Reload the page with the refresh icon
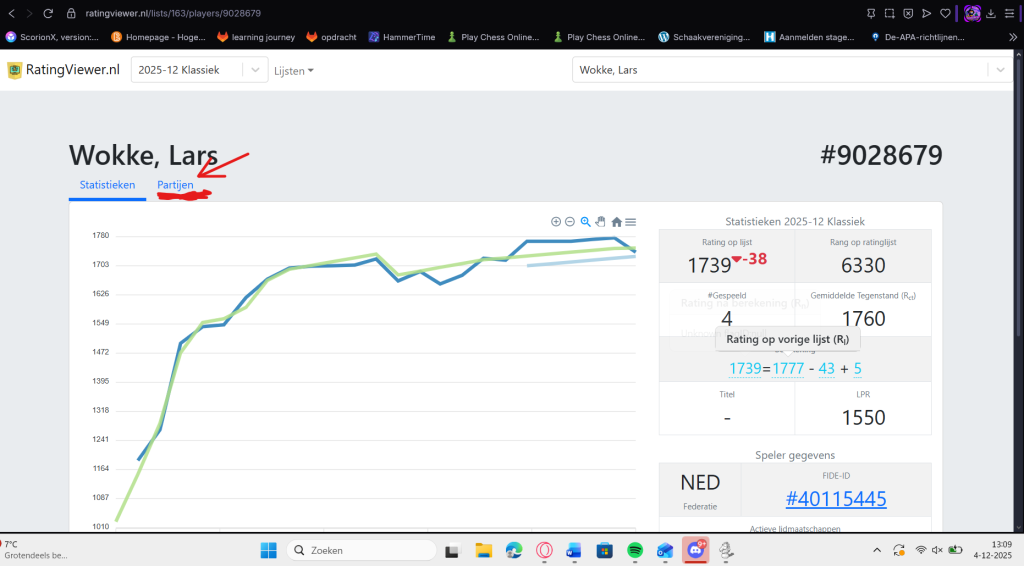The width and height of the screenshot is (1024, 566). (50, 13)
